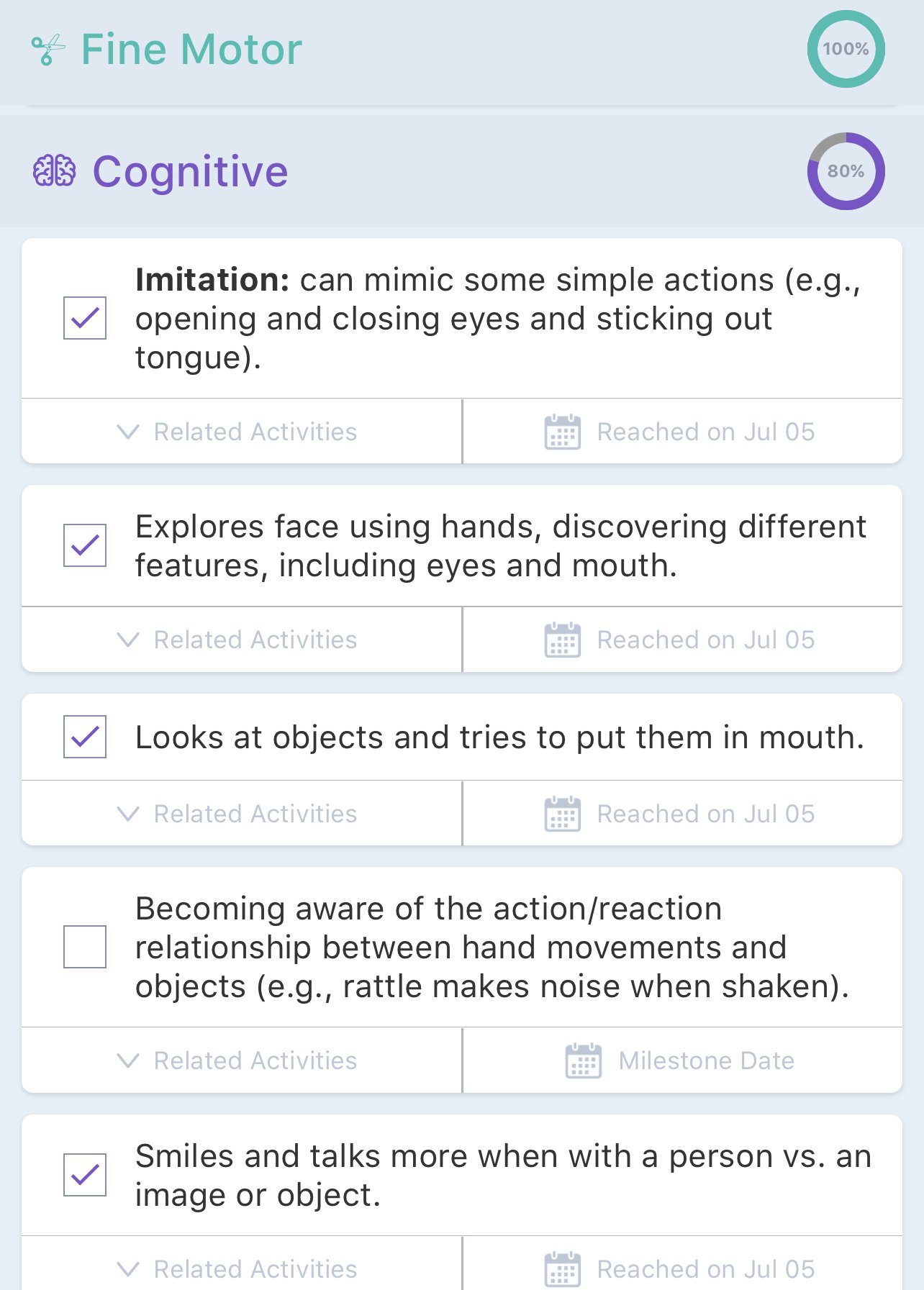This screenshot has width=924, height=1290.
Task: Click calendar icon next to Milestone Date
Action: [584, 1060]
